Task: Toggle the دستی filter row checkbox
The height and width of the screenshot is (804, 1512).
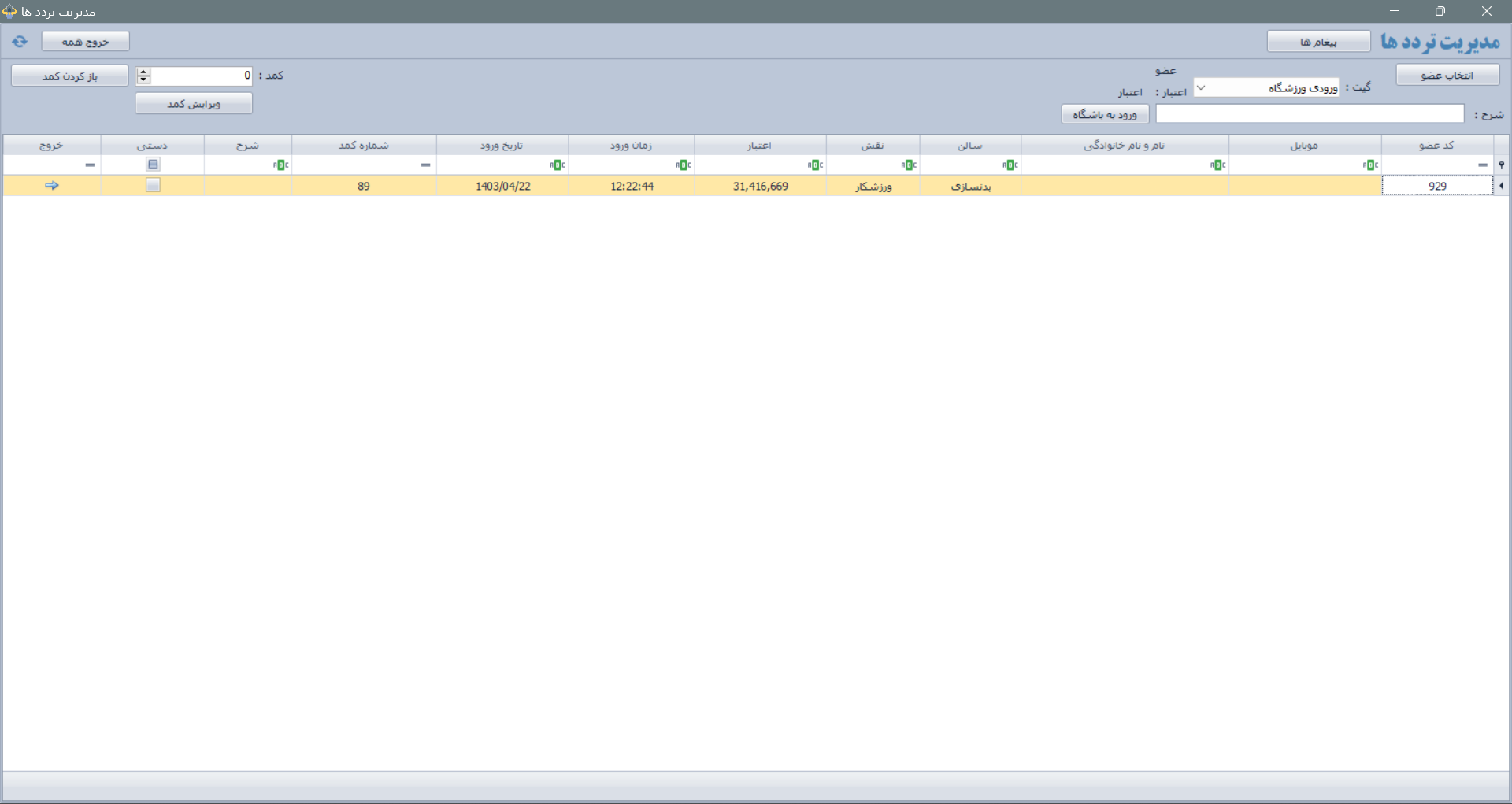Action: [153, 165]
